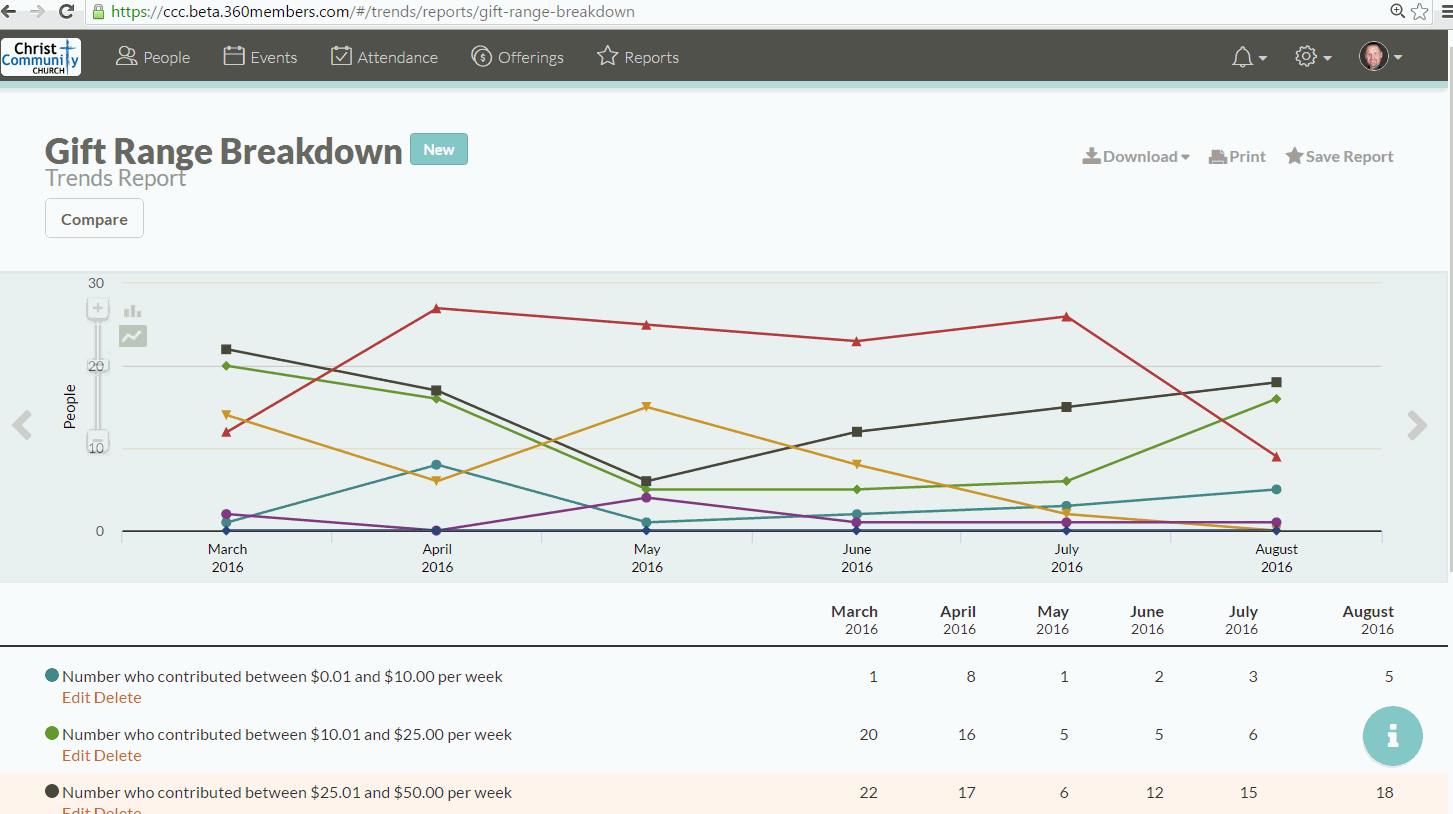The image size is (1453, 814).
Task: Bookmark this page with the browser star
Action: tap(1420, 12)
